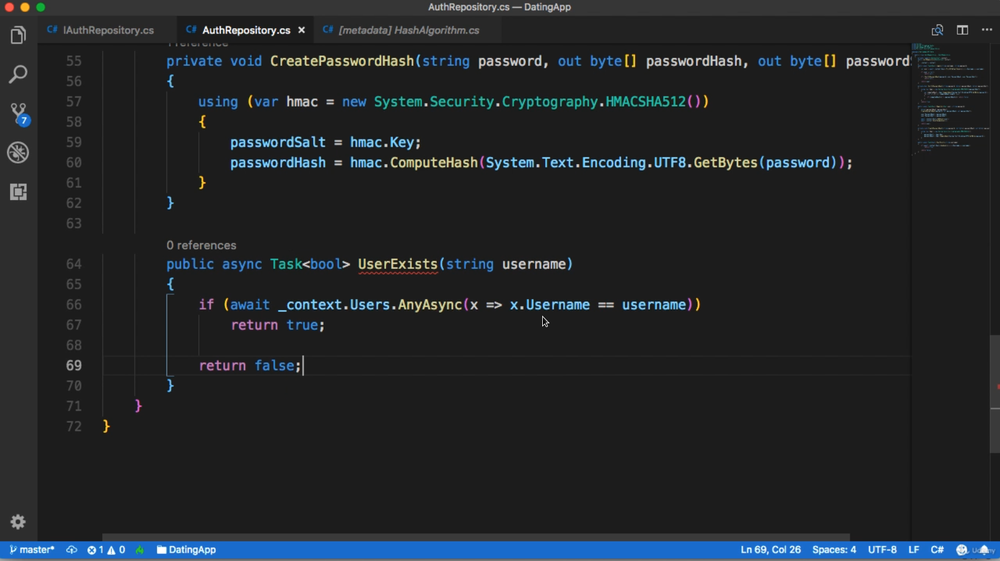Click the C# file icon on IAuthRepository.cs tab
Image resolution: width=1000 pixels, height=561 pixels.
click(x=52, y=30)
